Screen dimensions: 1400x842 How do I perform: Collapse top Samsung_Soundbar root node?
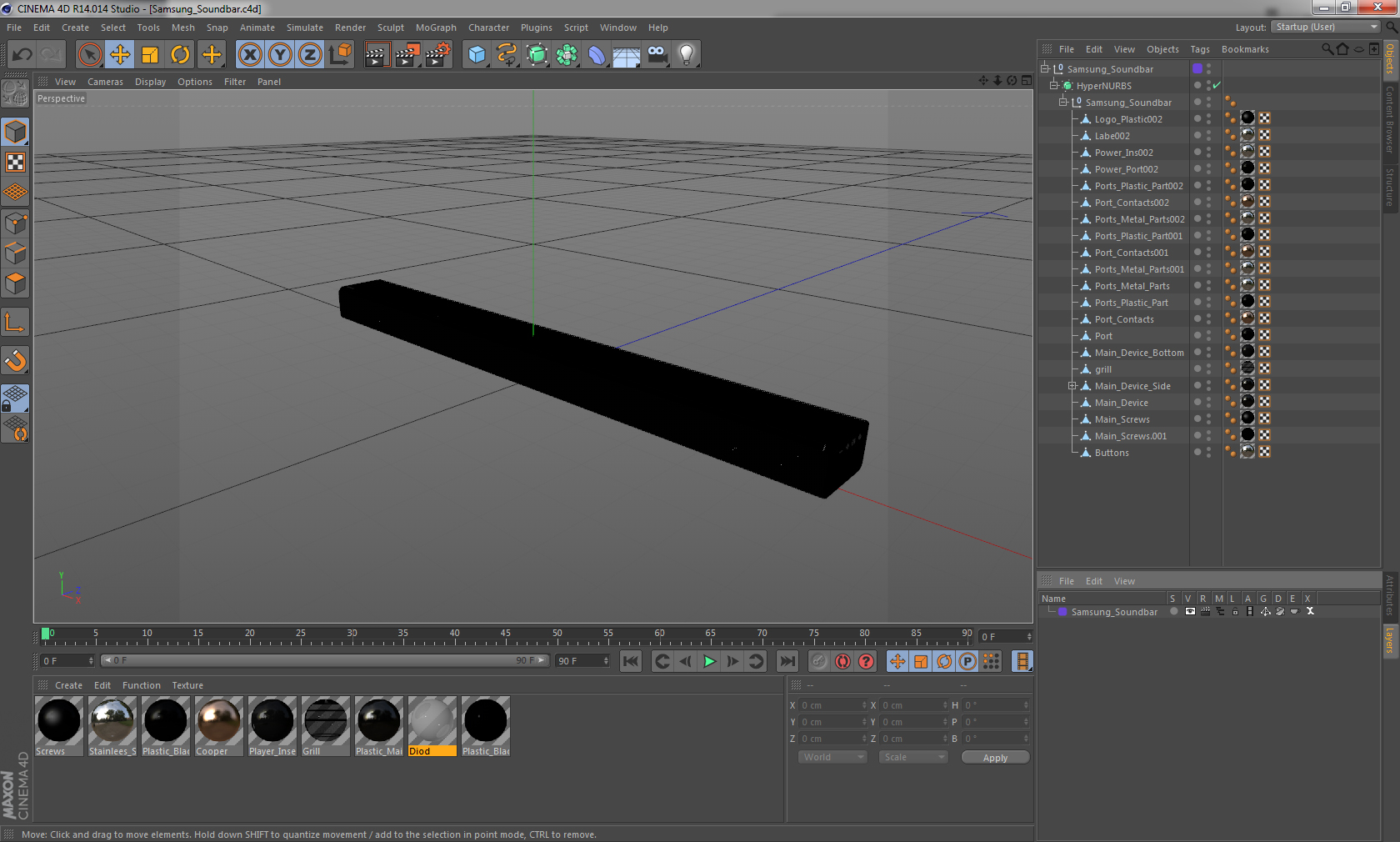click(1044, 68)
